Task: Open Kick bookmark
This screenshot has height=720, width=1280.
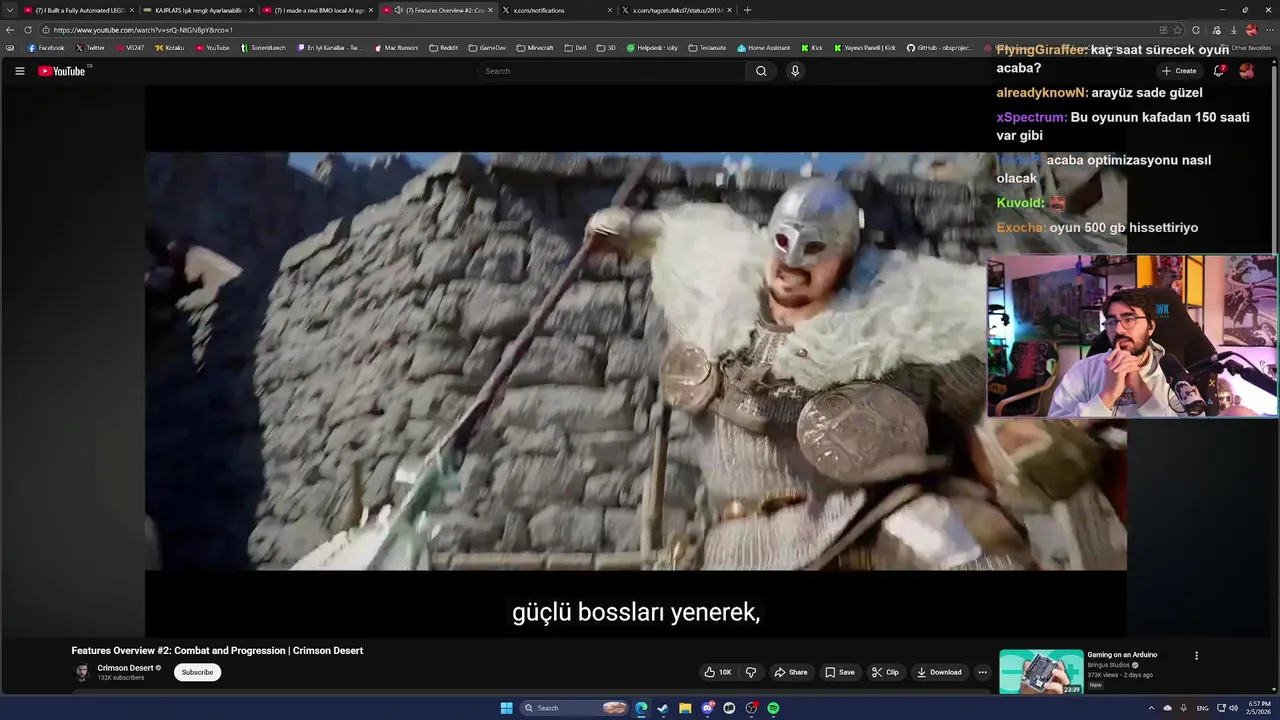Action: [x=812, y=48]
